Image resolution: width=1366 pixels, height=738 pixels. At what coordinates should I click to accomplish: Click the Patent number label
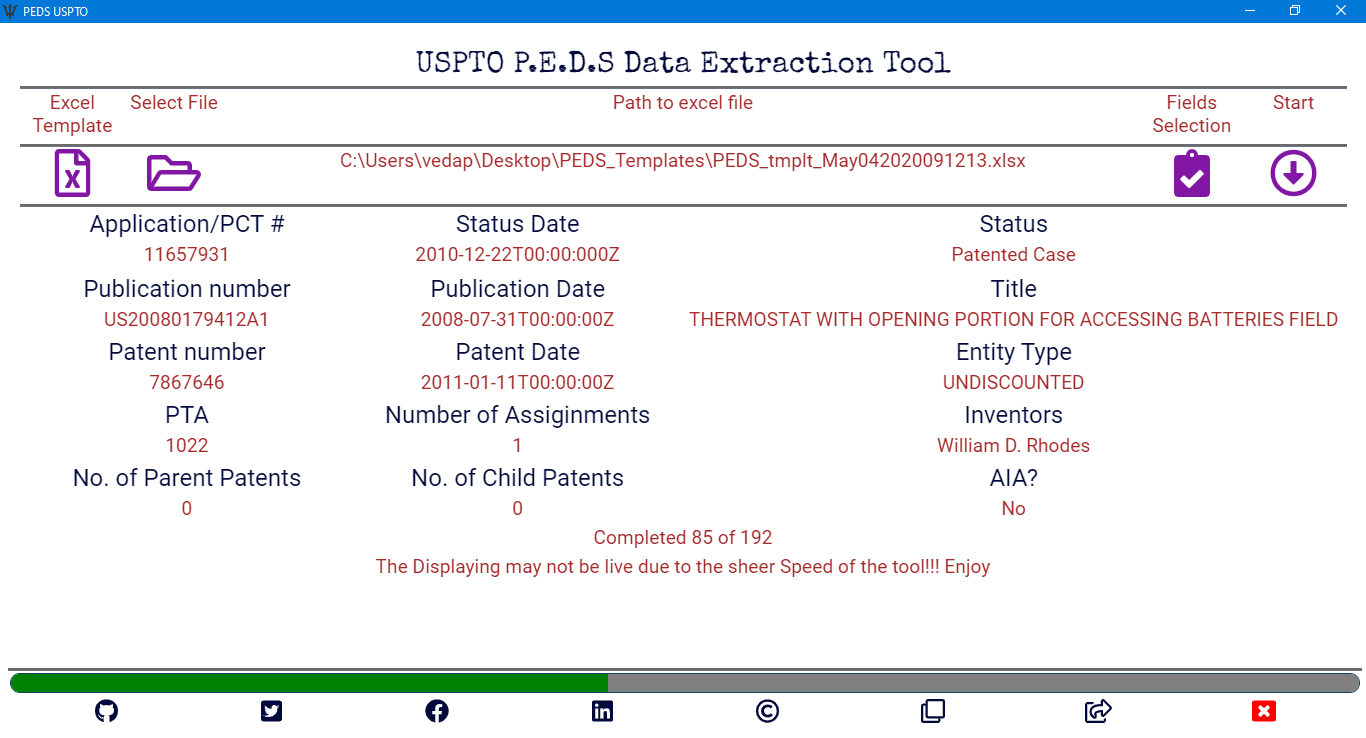click(x=187, y=352)
